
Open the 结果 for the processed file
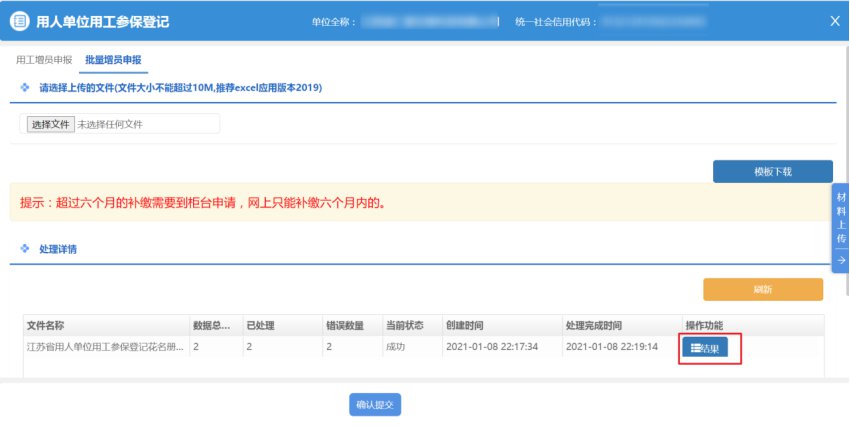(705, 347)
